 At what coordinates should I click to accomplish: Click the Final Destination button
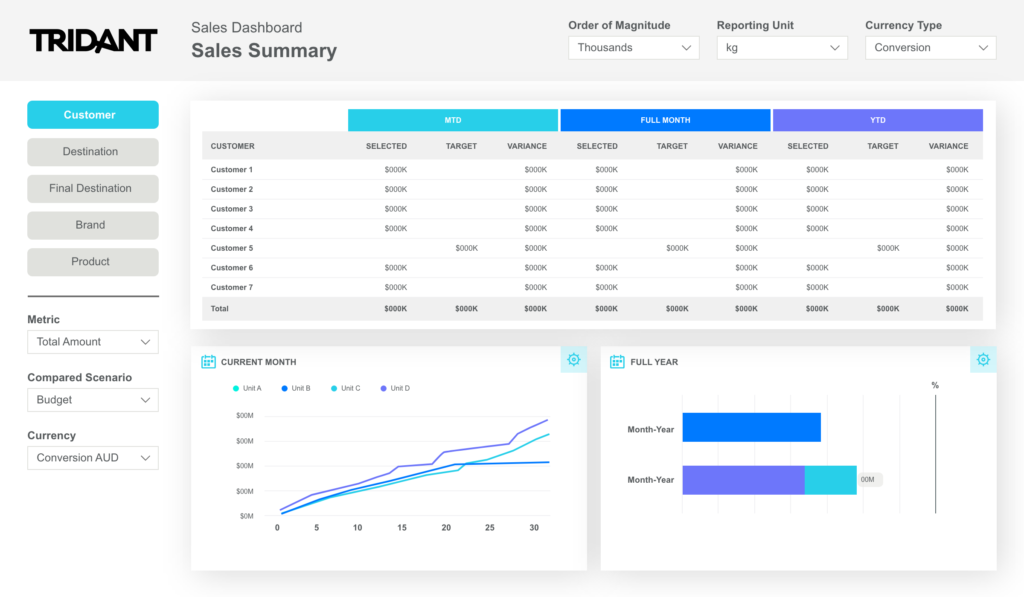[x=93, y=188]
